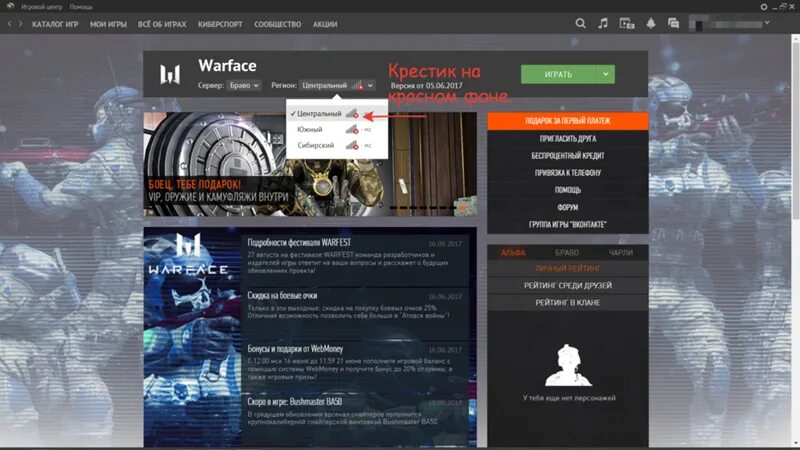
Task: Click the WARFACE news artwork image
Action: tap(192, 337)
